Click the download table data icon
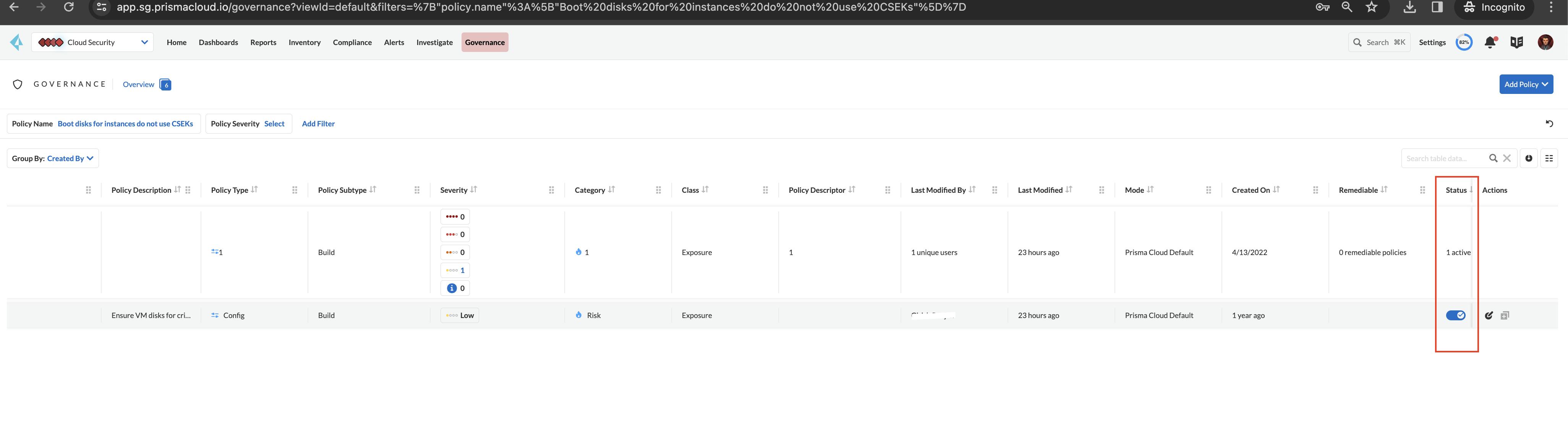The image size is (1568, 436). (x=1528, y=158)
